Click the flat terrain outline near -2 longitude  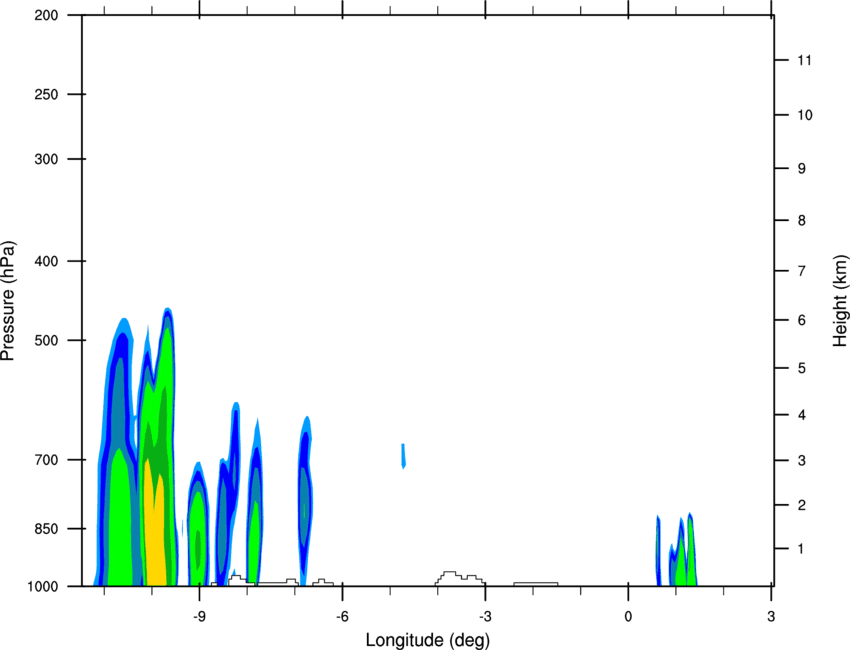pos(536,584)
